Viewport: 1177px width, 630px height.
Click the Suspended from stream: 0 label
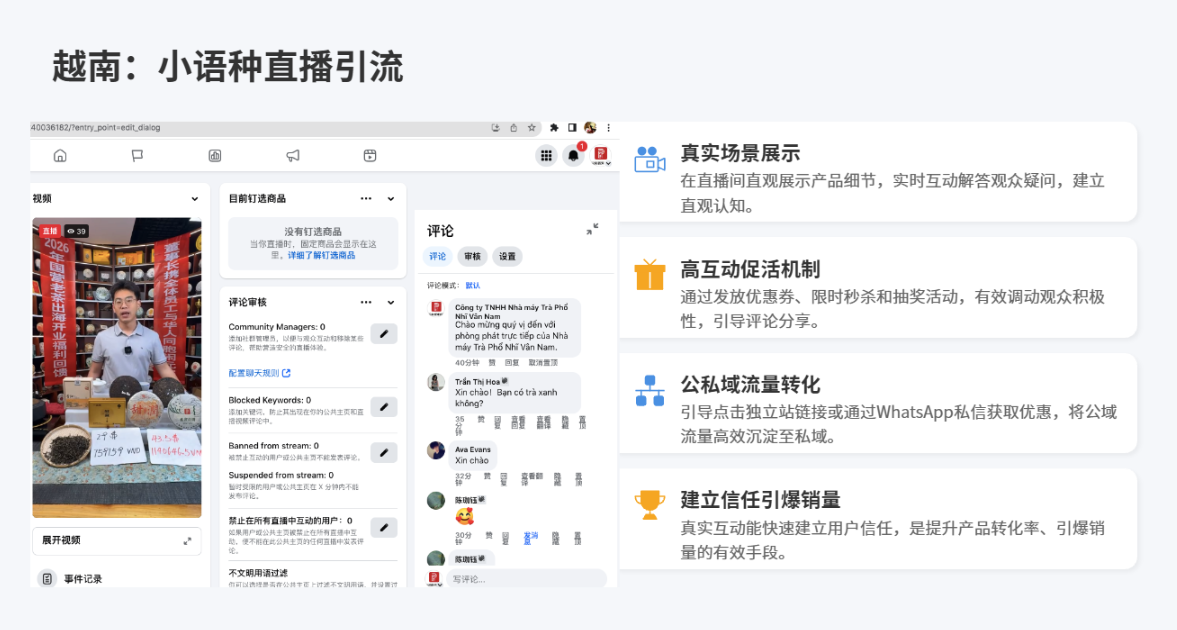pos(281,475)
